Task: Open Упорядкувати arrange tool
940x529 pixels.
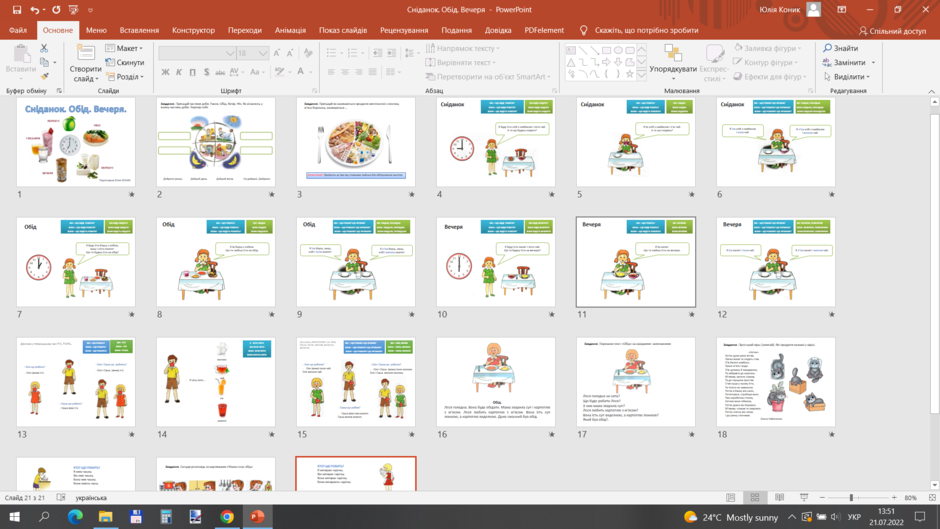Action: click(673, 63)
